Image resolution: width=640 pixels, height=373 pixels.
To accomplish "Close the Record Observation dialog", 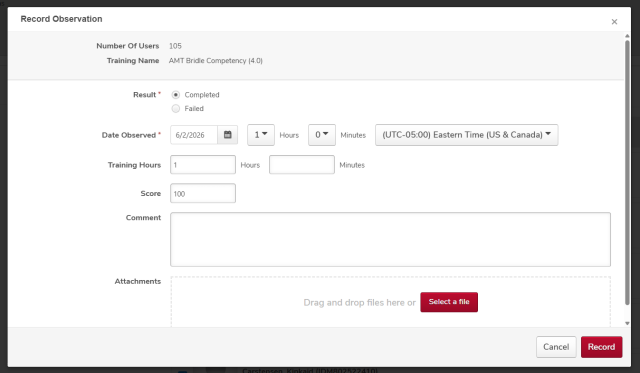I will click(614, 22).
